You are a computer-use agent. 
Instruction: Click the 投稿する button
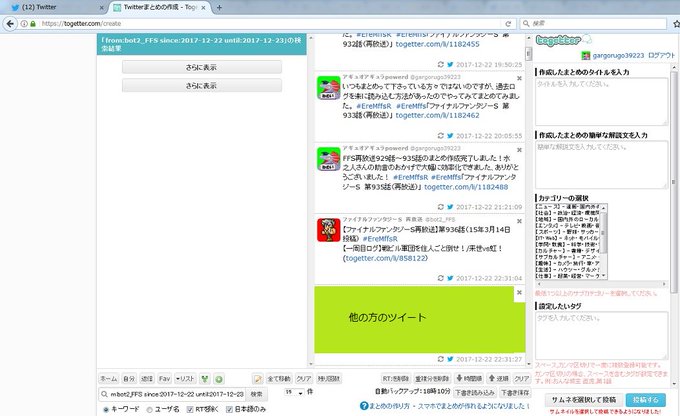pyautogui.click(x=645, y=400)
